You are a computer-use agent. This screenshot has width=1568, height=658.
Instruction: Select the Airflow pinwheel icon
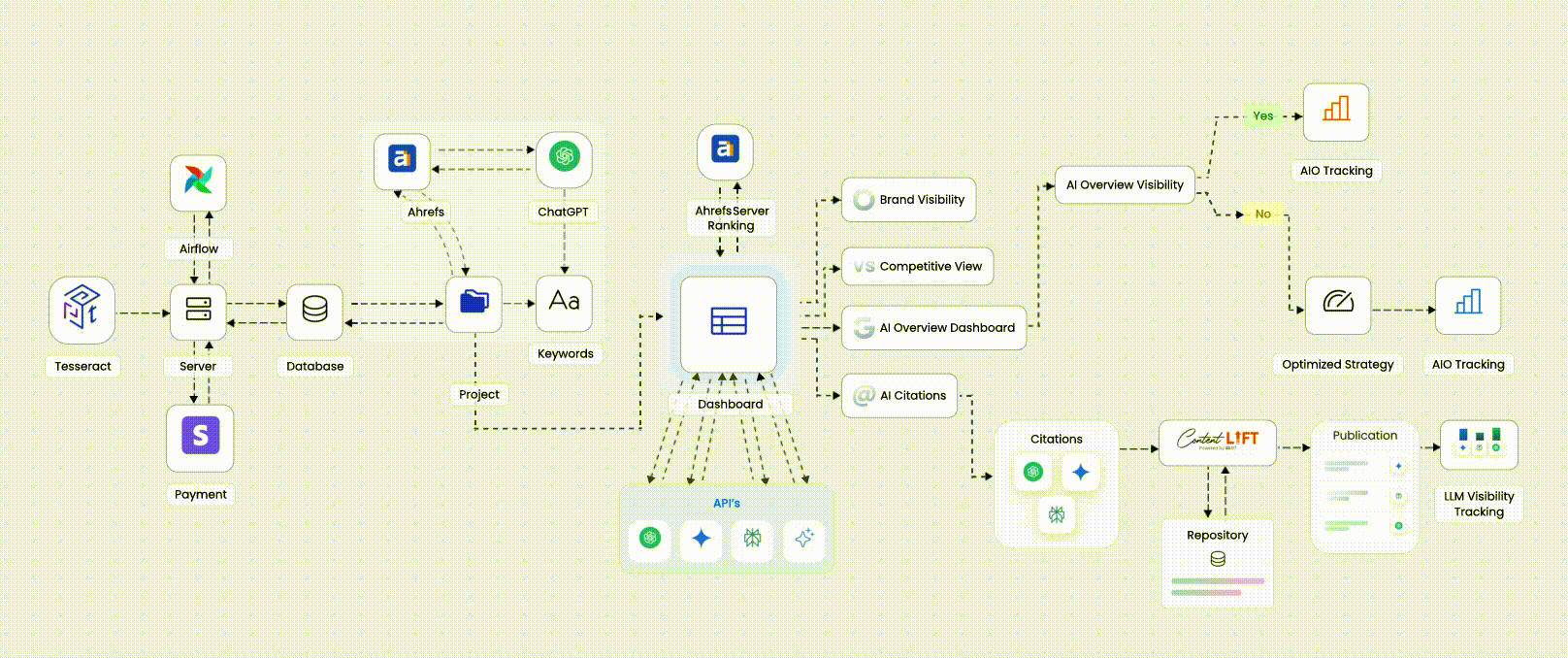198,182
